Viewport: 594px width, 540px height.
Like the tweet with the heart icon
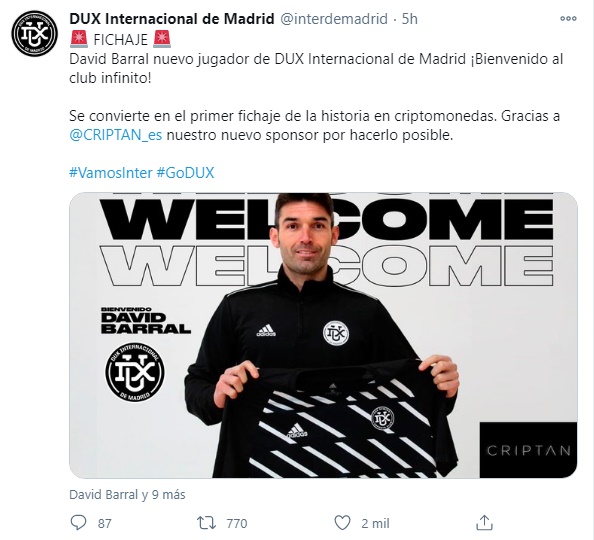coord(342,523)
